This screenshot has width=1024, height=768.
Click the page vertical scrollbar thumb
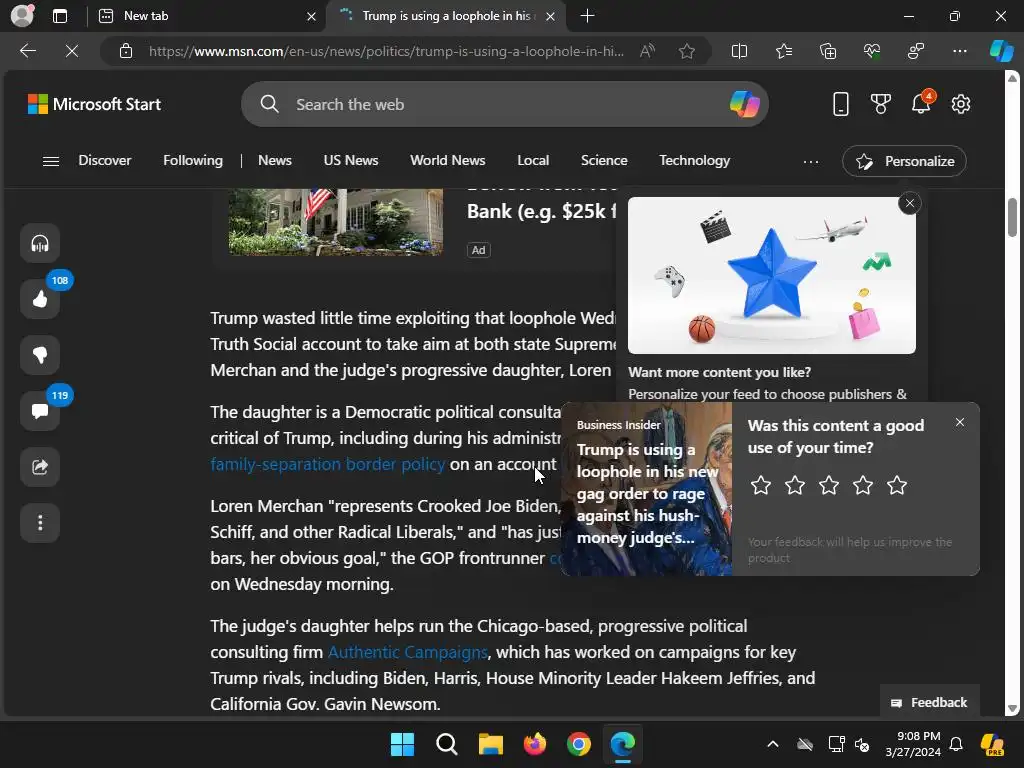[x=1012, y=216]
